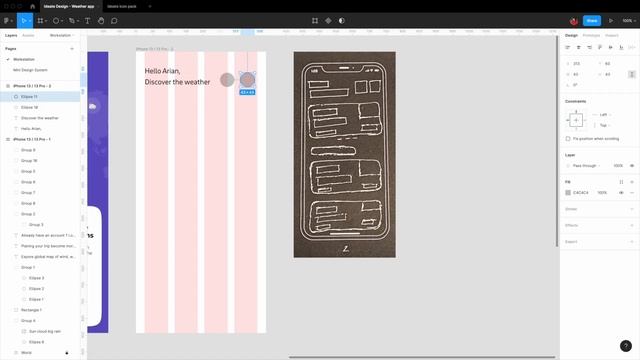
Task: Select the Pen tool
Action: pos(73,20)
